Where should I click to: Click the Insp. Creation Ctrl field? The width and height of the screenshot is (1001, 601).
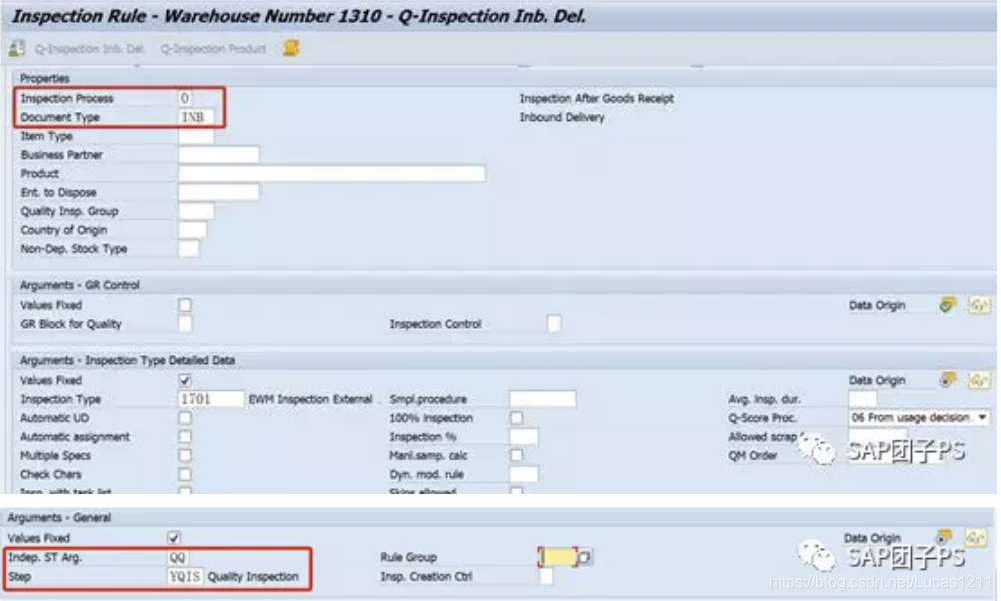click(x=545, y=577)
